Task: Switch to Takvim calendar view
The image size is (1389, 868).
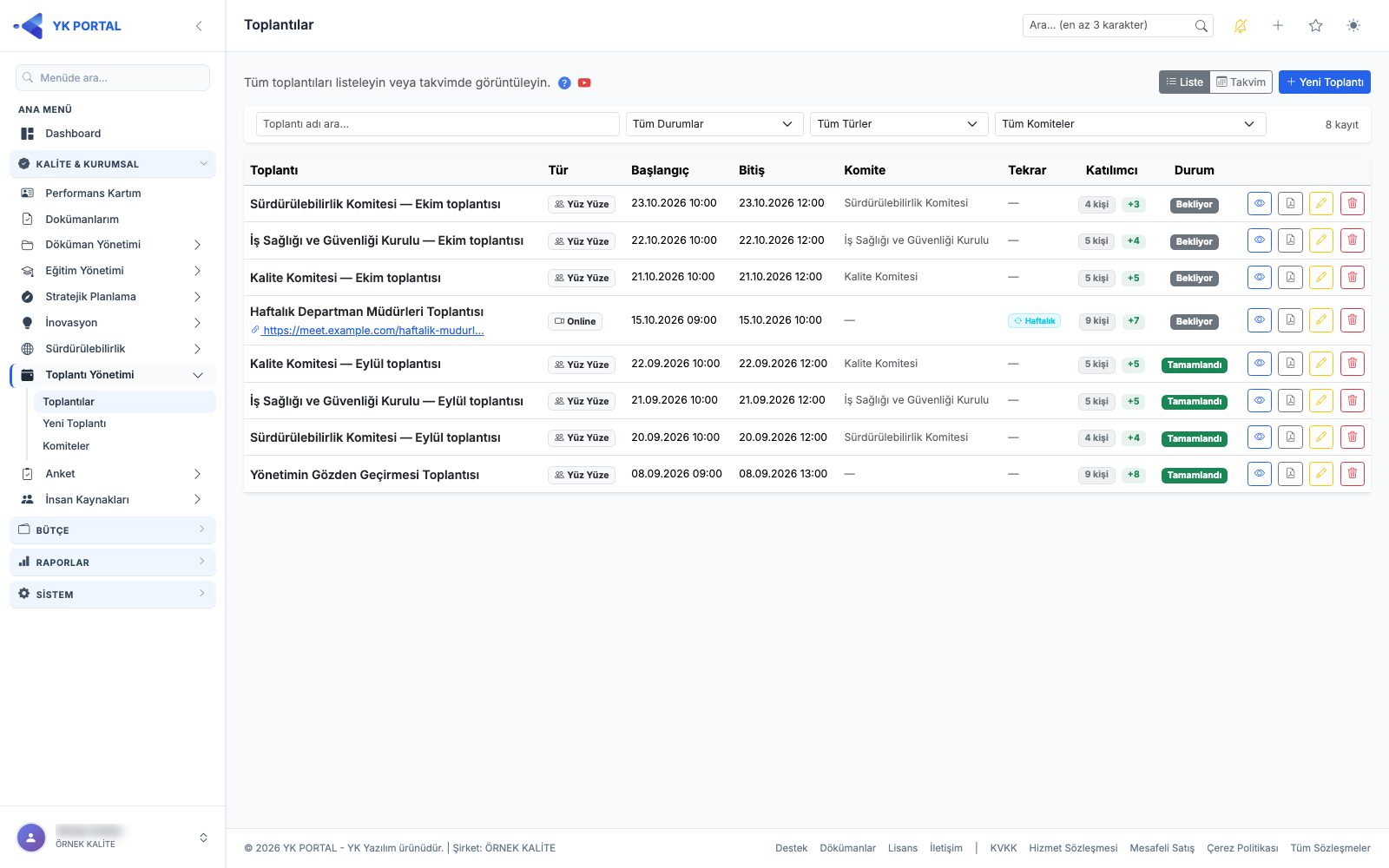Action: point(1241,82)
